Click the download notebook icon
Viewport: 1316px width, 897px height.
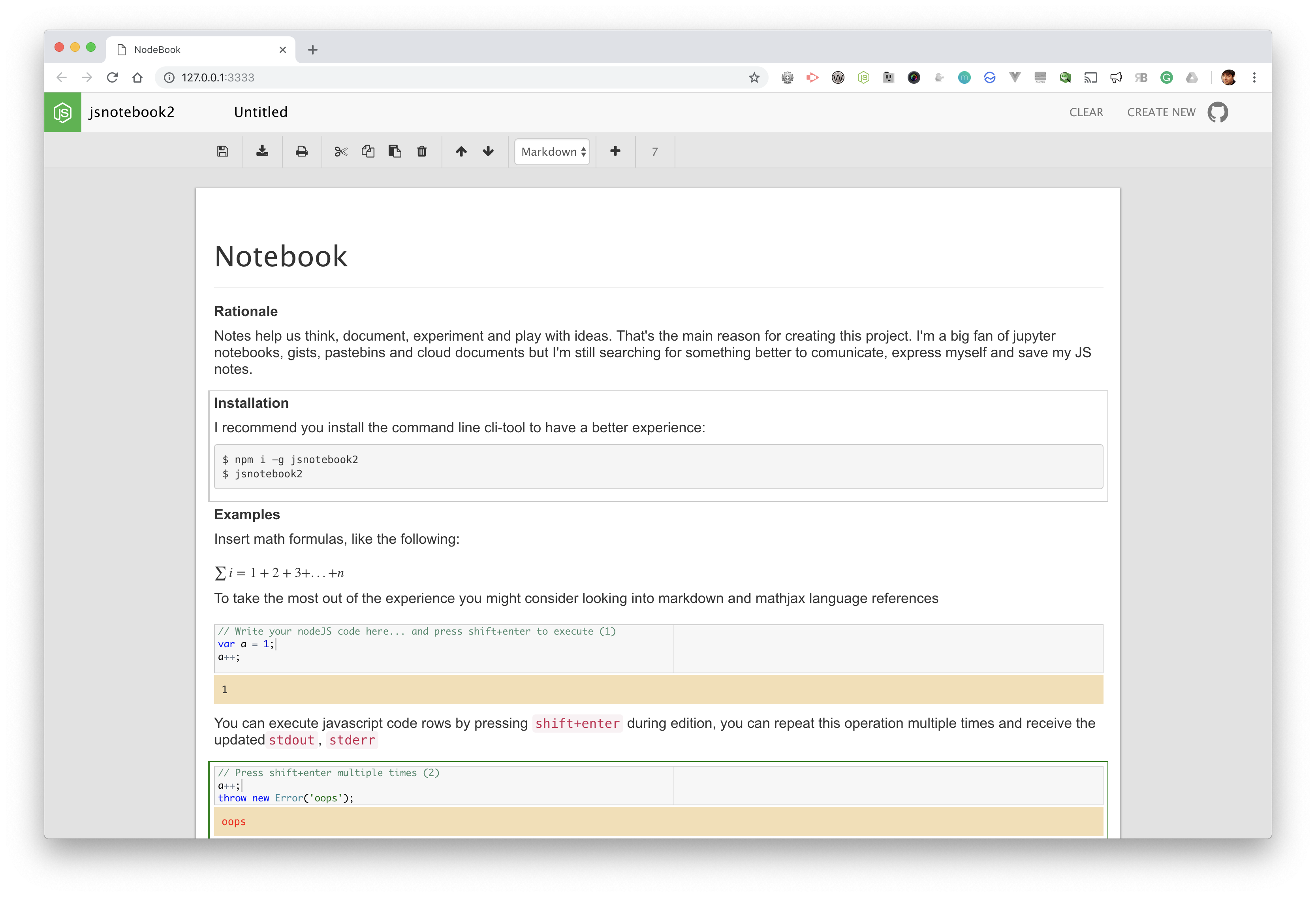pyautogui.click(x=262, y=151)
